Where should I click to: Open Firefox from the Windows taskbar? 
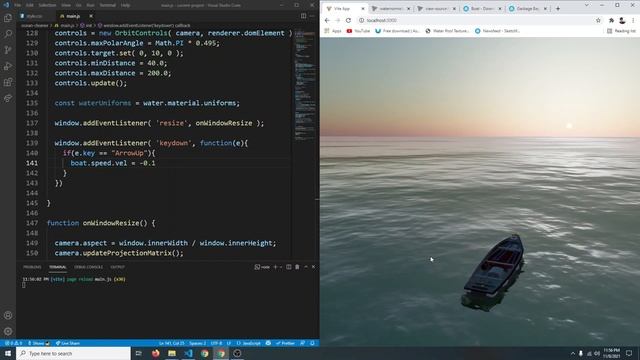pyautogui.click(x=156, y=353)
